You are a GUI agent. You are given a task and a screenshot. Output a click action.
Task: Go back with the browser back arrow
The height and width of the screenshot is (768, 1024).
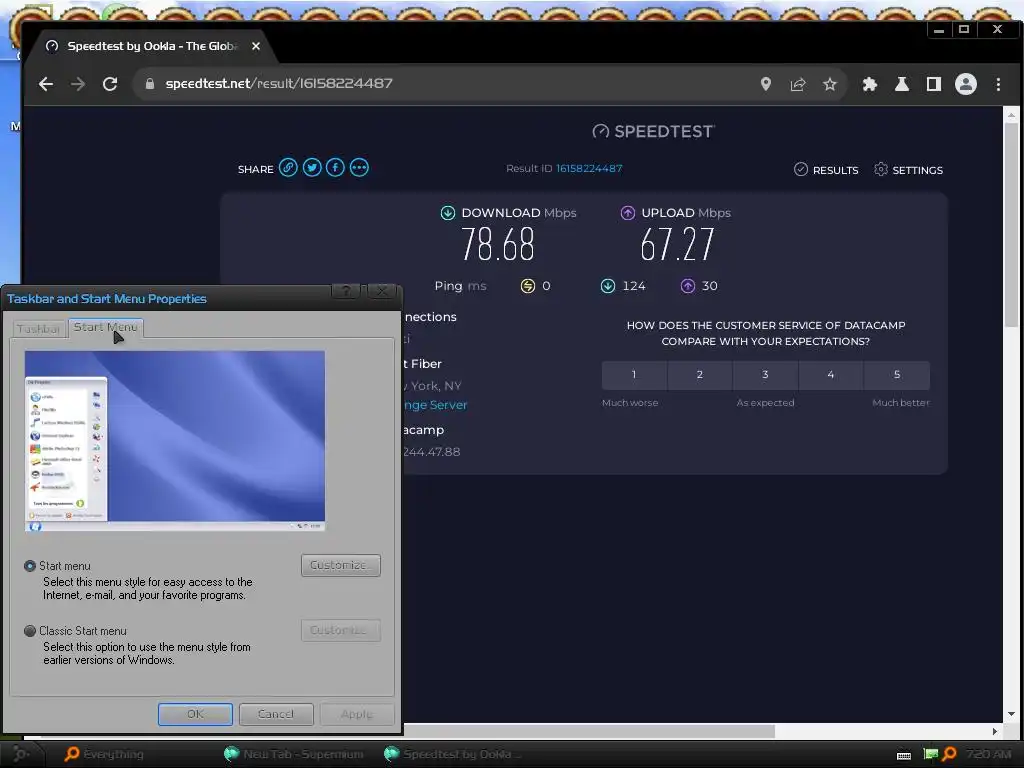click(x=46, y=84)
